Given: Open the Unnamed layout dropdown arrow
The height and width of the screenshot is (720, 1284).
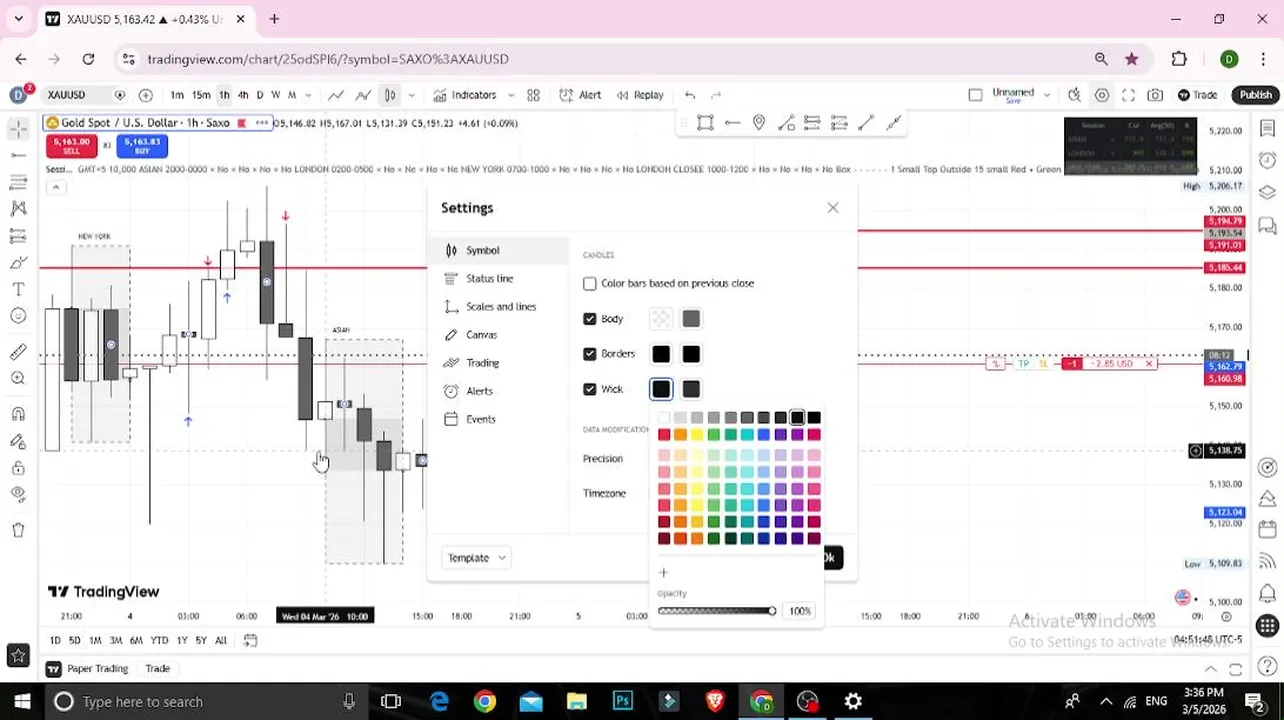Looking at the screenshot, I should pos(1047,95).
